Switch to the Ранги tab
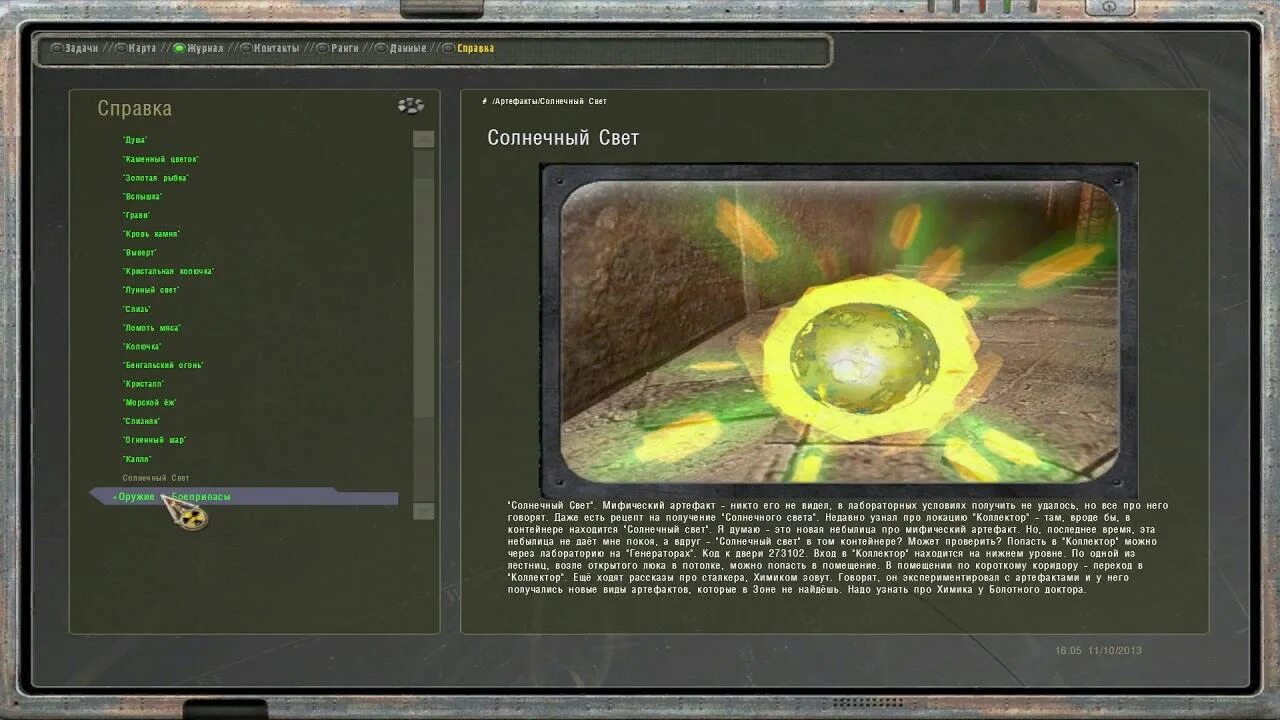 [x=337, y=48]
